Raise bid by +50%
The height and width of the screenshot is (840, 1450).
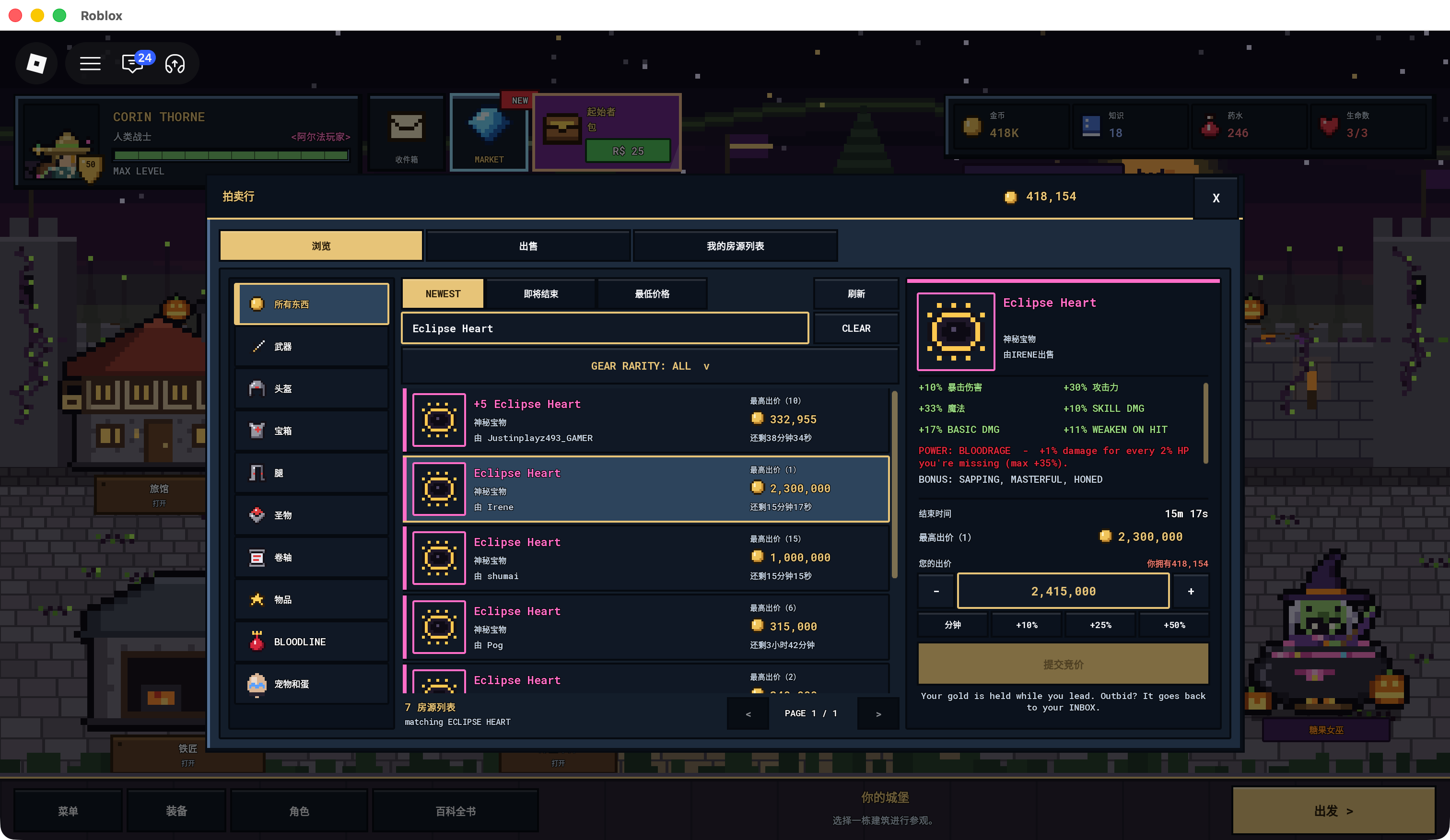pyautogui.click(x=1174, y=625)
